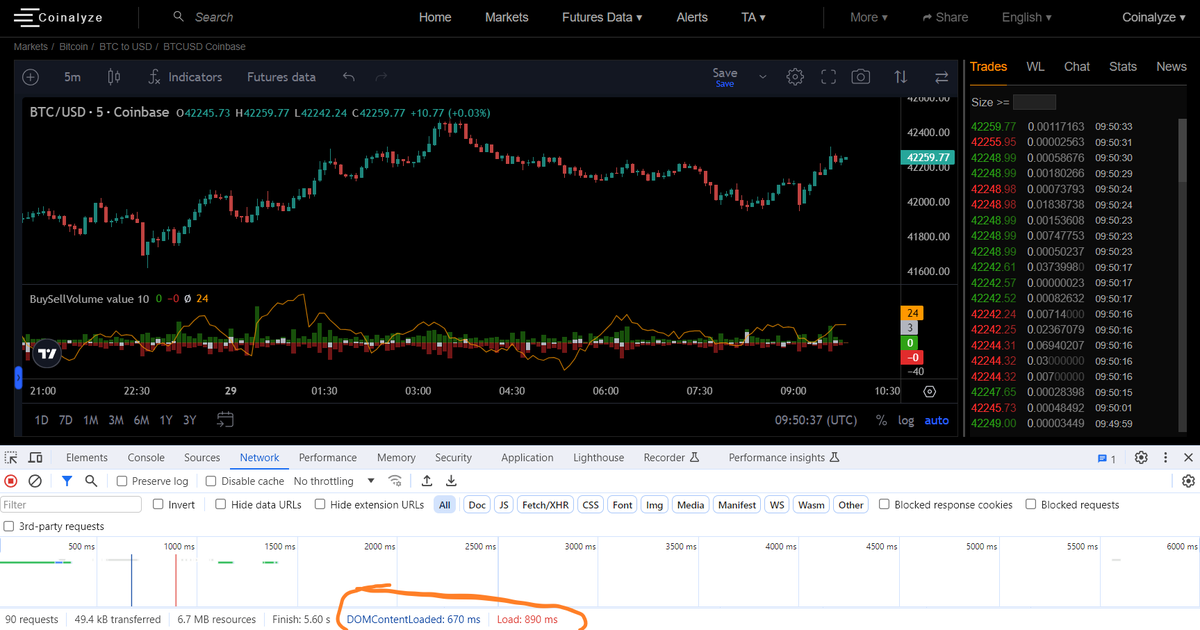Switch to the Console tab in DevTools
The image size is (1200, 630).
146,458
